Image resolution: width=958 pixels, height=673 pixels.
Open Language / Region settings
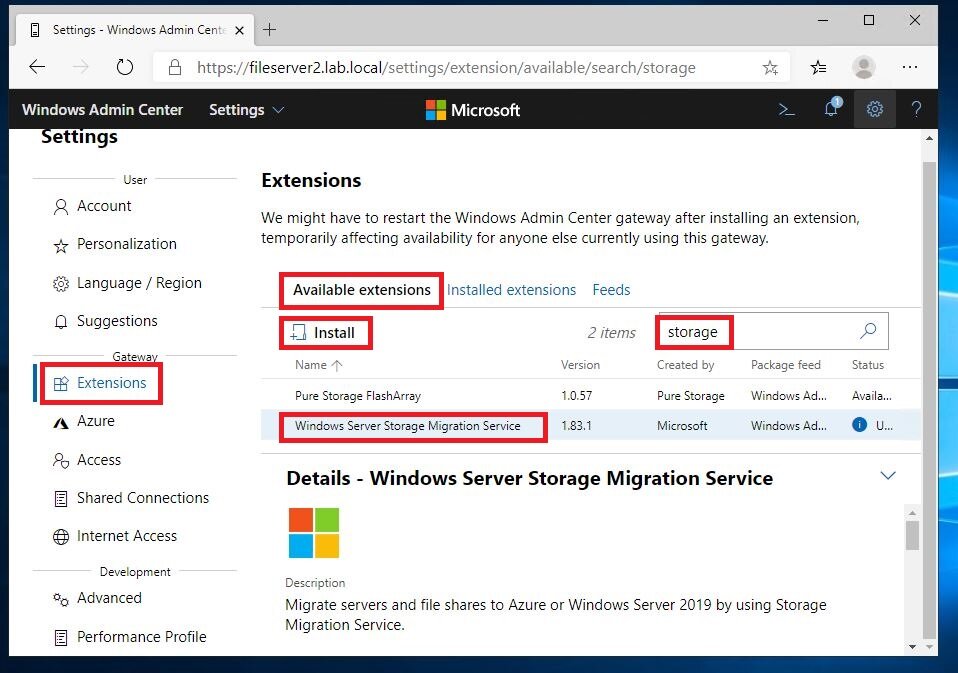[x=139, y=283]
